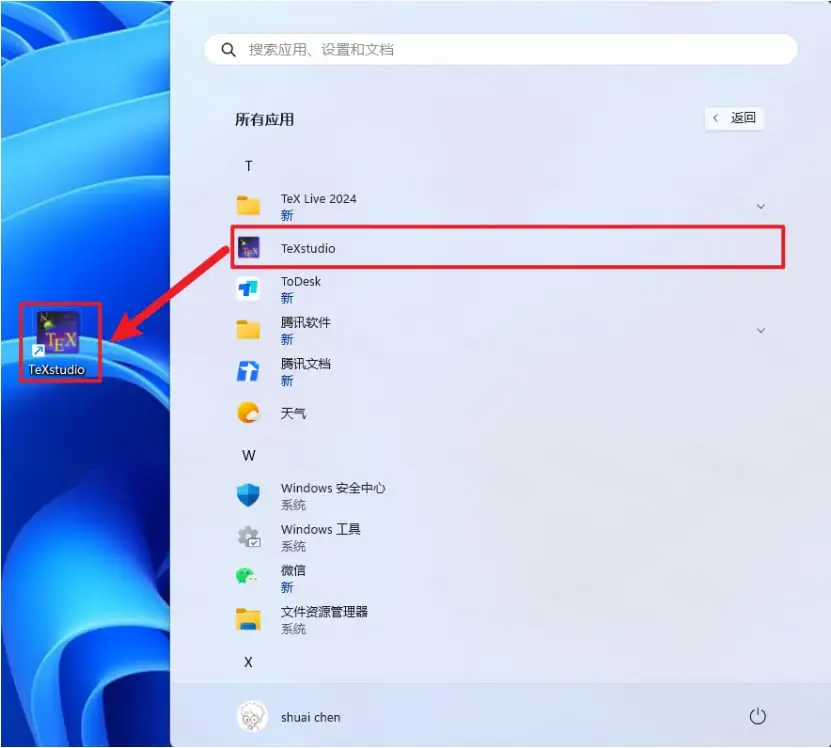Launch ToDesk via its blue icon
The height and width of the screenshot is (748, 831).
(248, 289)
